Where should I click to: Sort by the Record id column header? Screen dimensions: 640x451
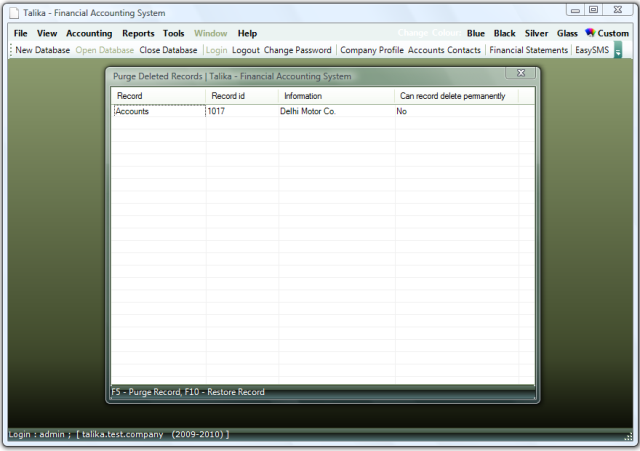tap(222, 96)
